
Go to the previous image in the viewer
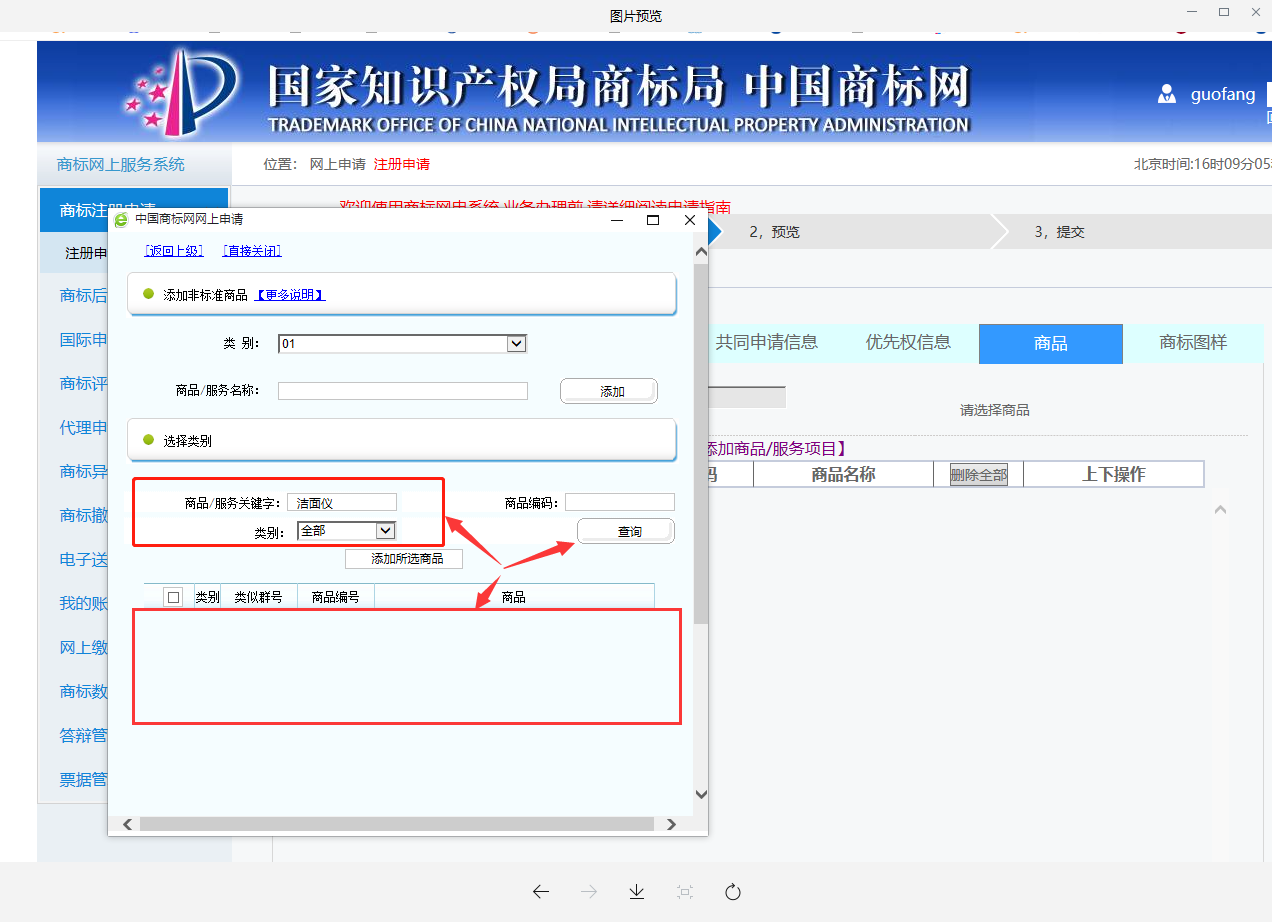[541, 892]
